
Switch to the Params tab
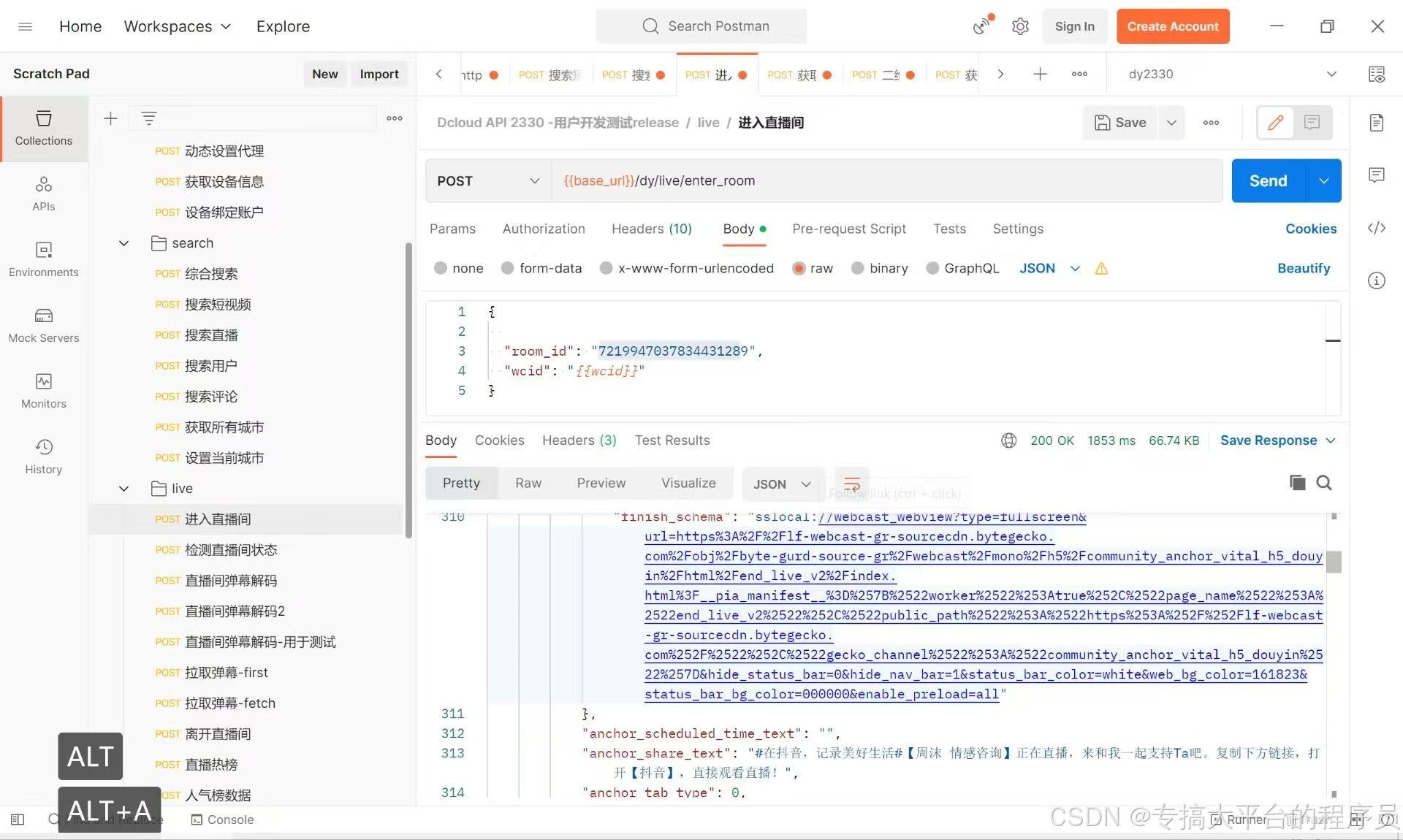coord(452,229)
